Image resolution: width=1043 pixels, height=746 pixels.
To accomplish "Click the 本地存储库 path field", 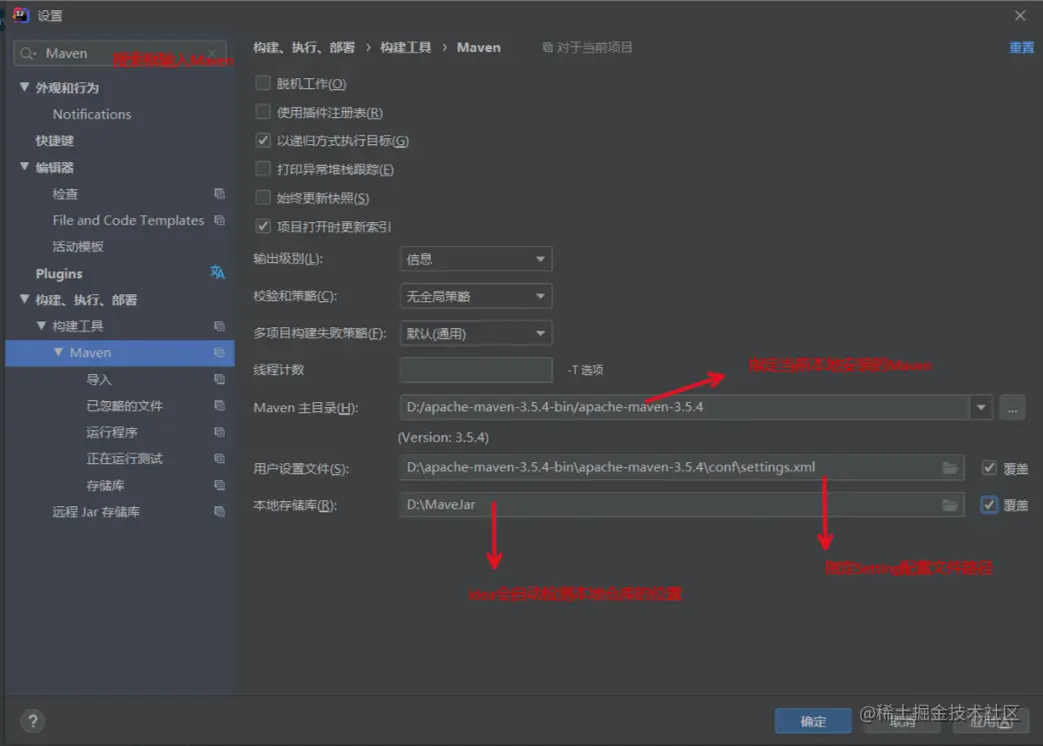I will click(x=682, y=505).
